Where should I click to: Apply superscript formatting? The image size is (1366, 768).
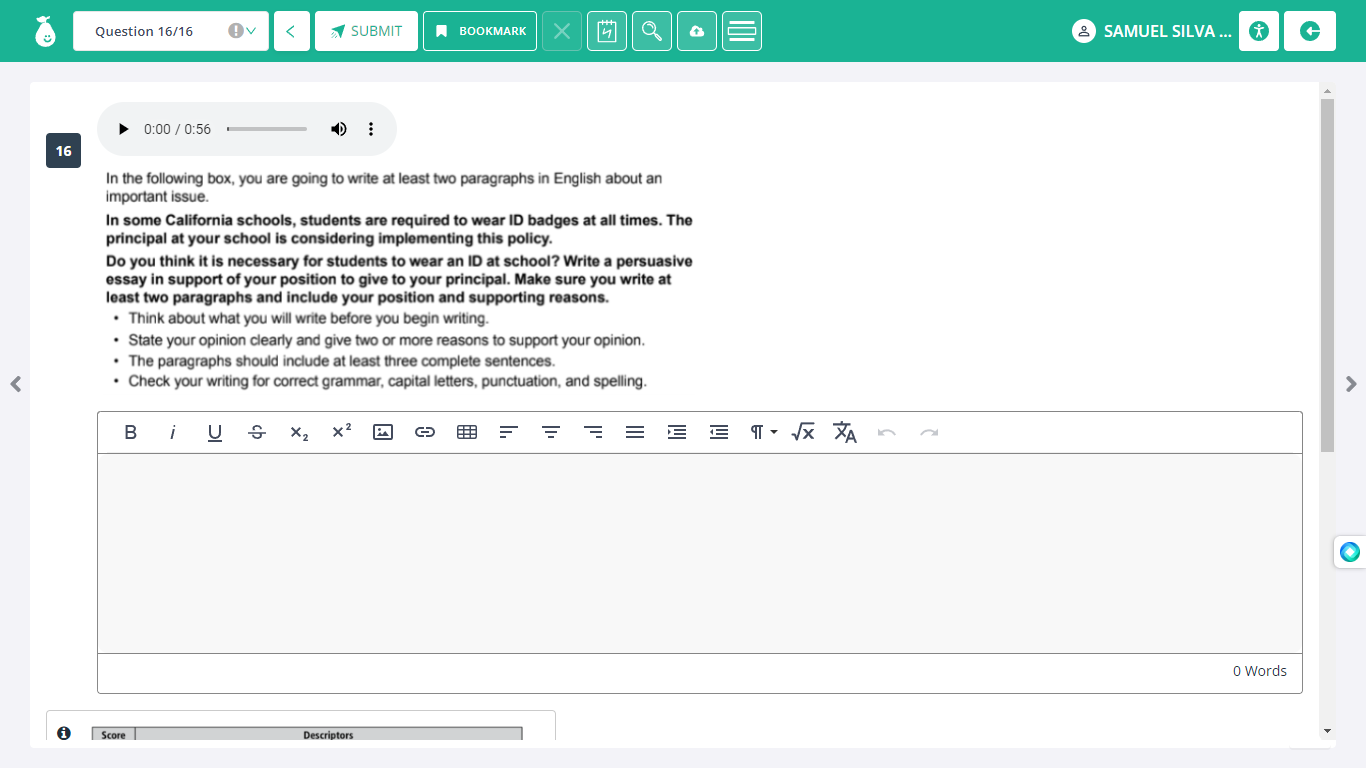coord(341,432)
